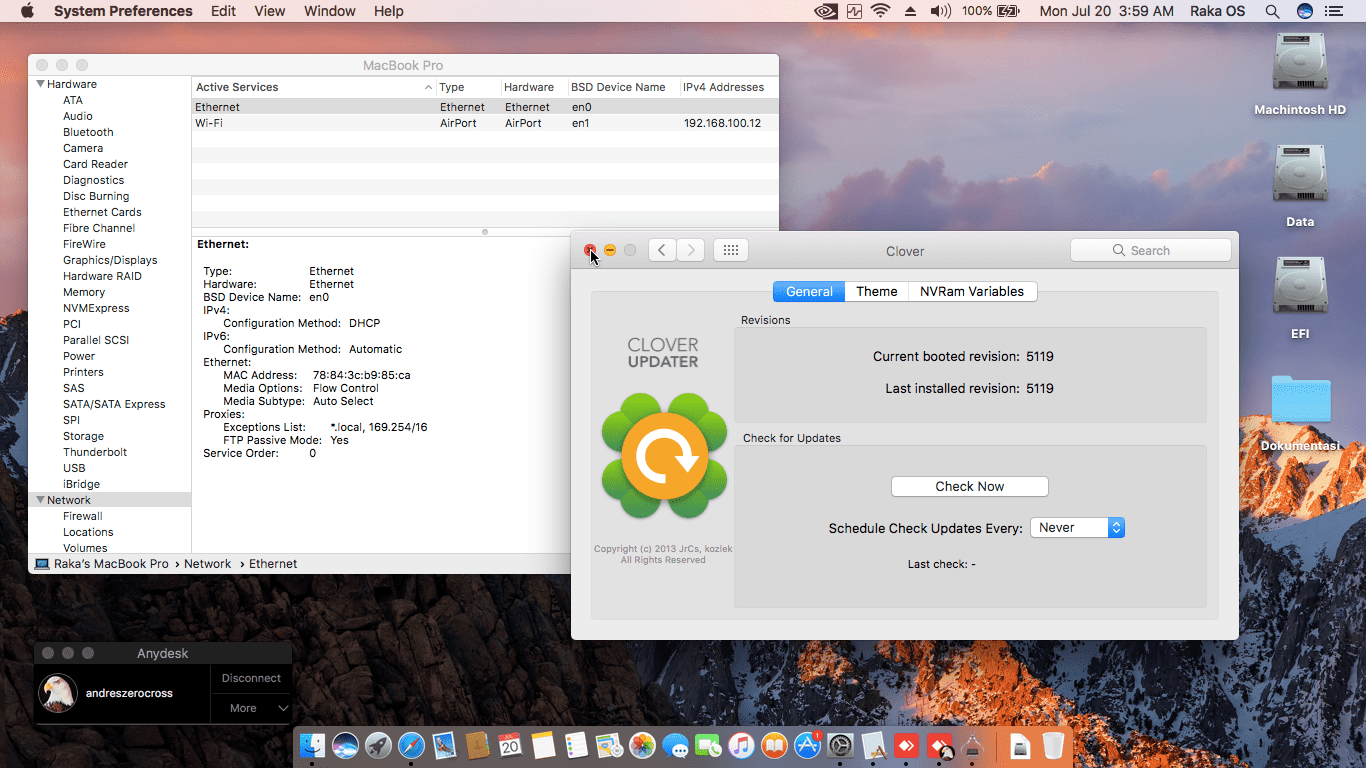Open the Schedule Check Updates dropdown

[x=1077, y=528]
